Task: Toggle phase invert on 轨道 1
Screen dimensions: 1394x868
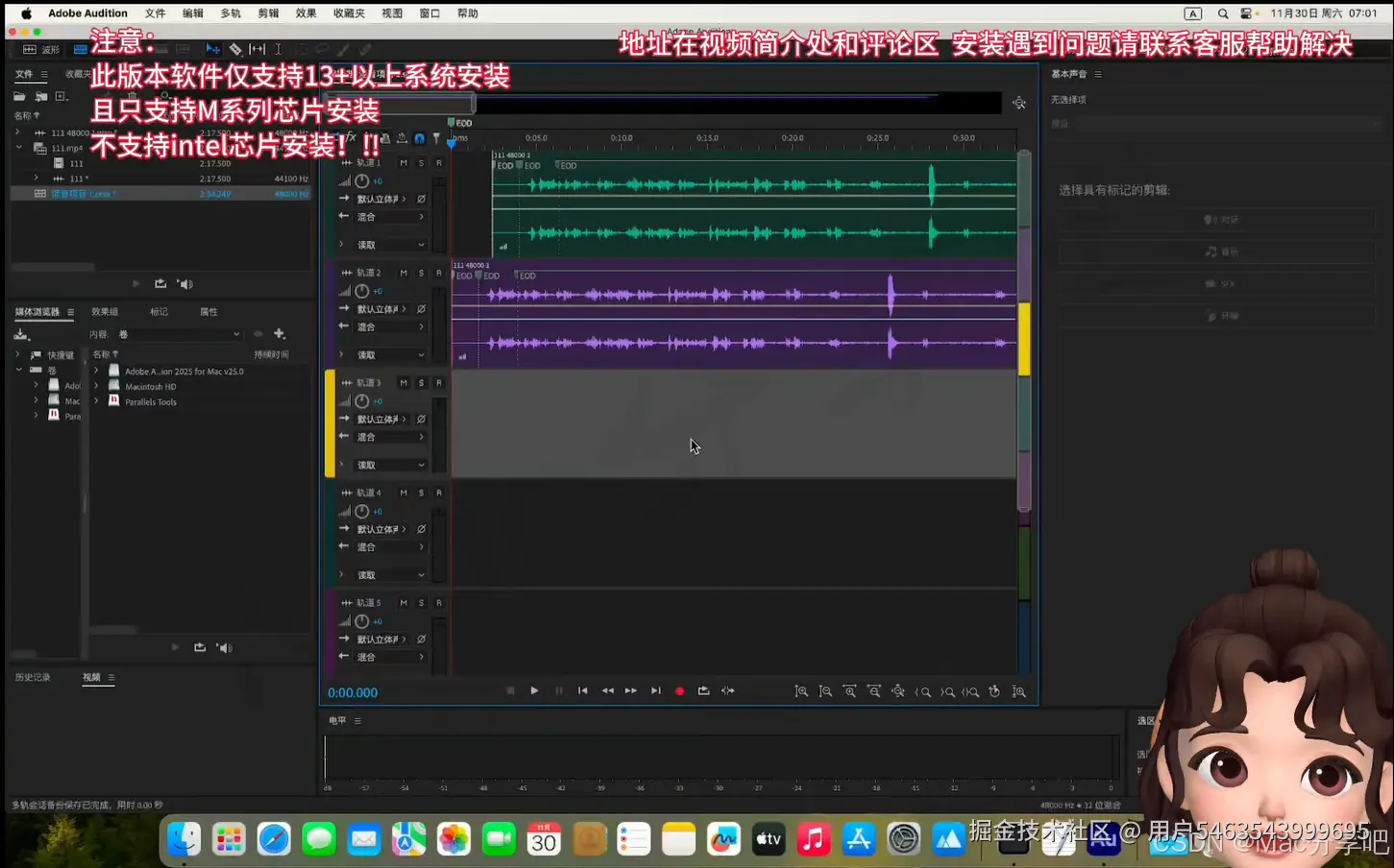Action: coord(421,200)
